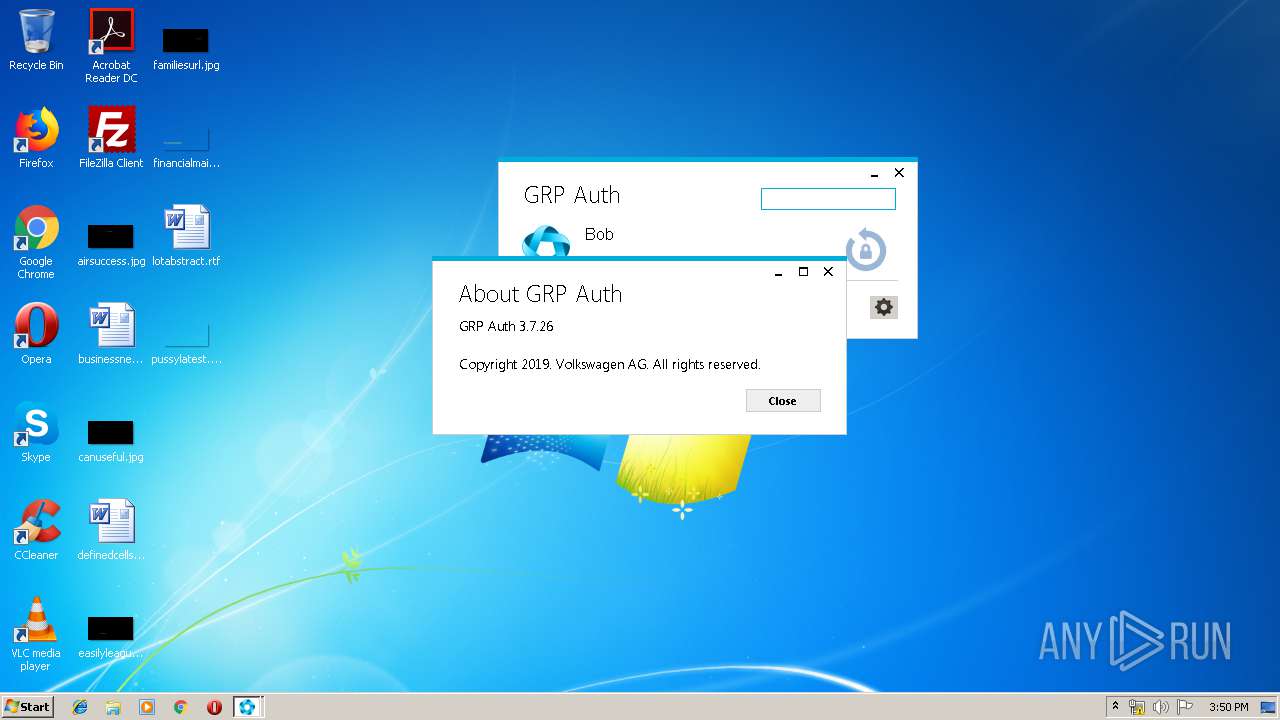This screenshot has height=720, width=1280.
Task: Open network status tray icon
Action: pos(1137,707)
